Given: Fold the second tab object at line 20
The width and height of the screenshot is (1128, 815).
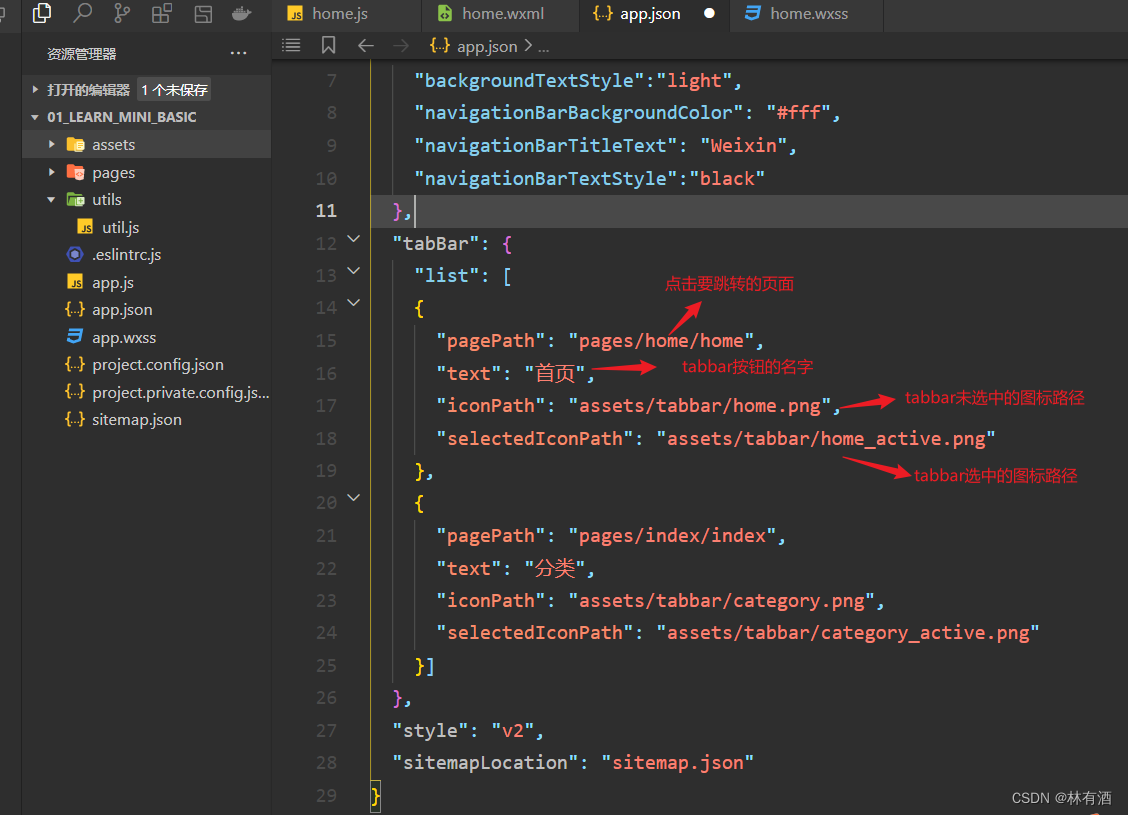Looking at the screenshot, I should [x=353, y=497].
